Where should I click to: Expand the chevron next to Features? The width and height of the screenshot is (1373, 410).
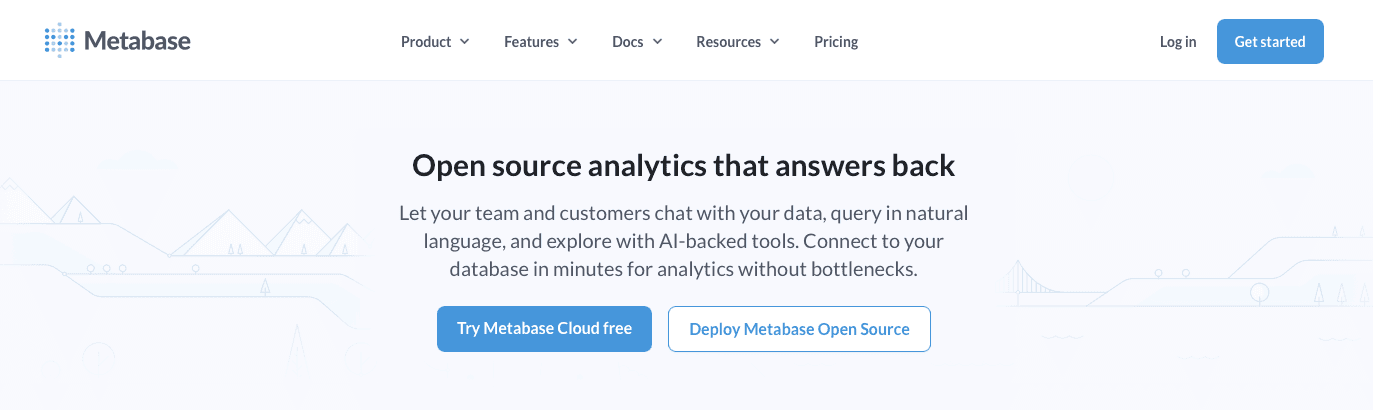[573, 42]
